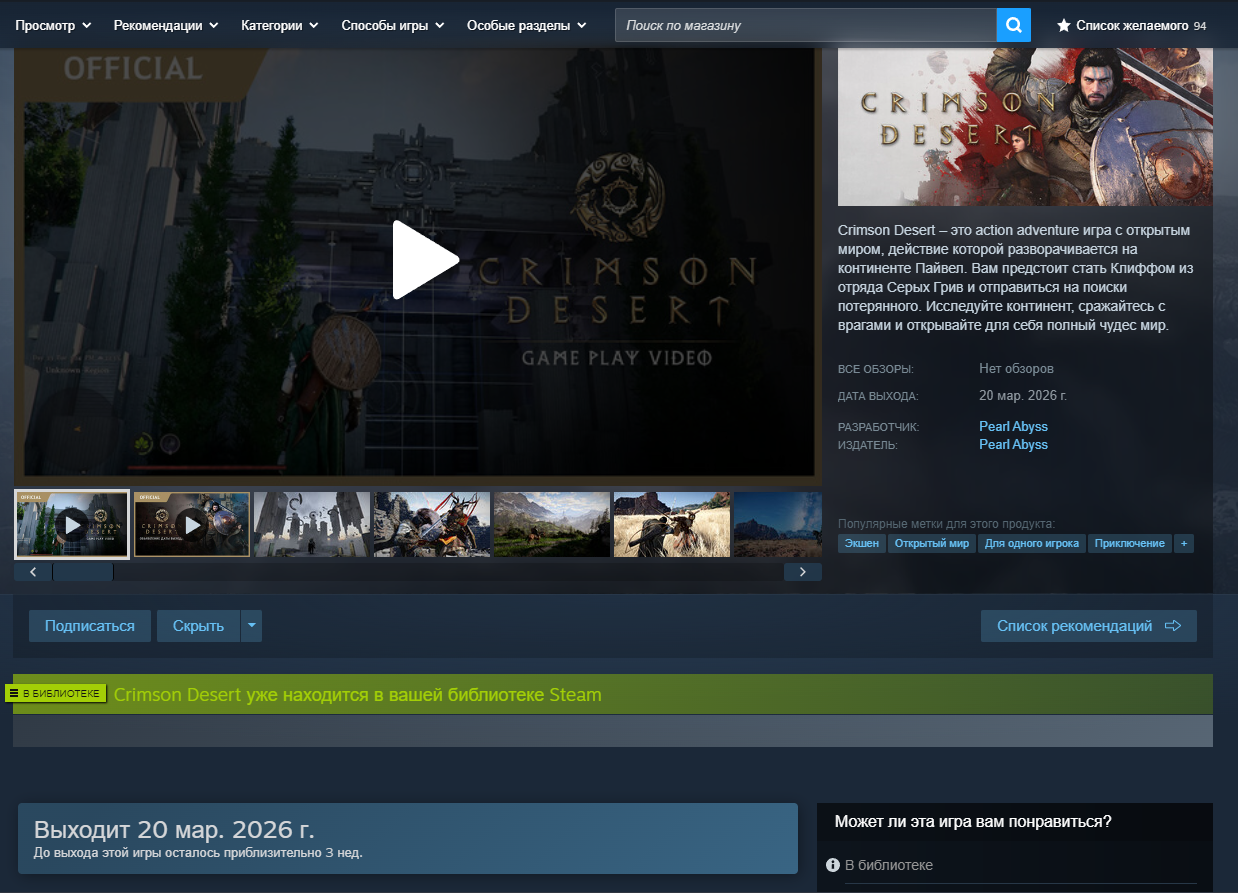Viewport: 1238px width, 893px height.
Task: Click the info icon next to В библиотеке
Action: tap(833, 865)
